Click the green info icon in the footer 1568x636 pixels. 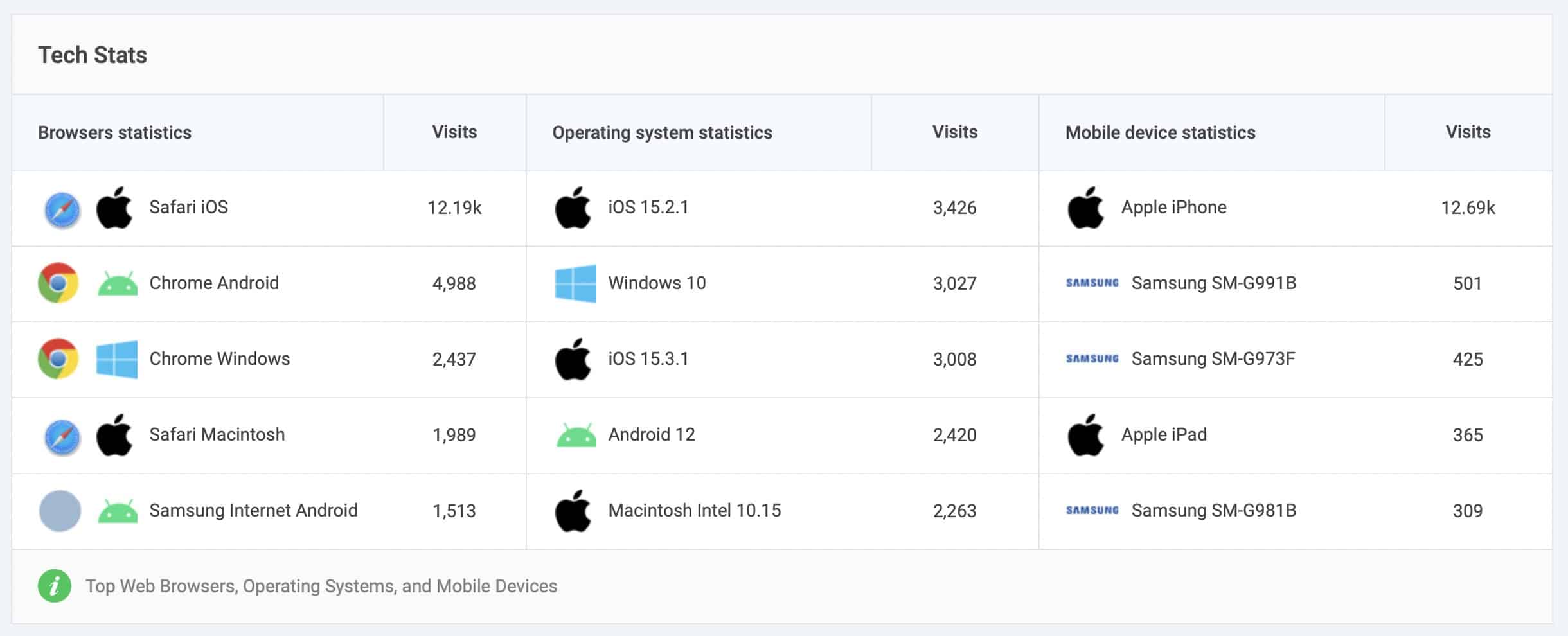click(55, 586)
